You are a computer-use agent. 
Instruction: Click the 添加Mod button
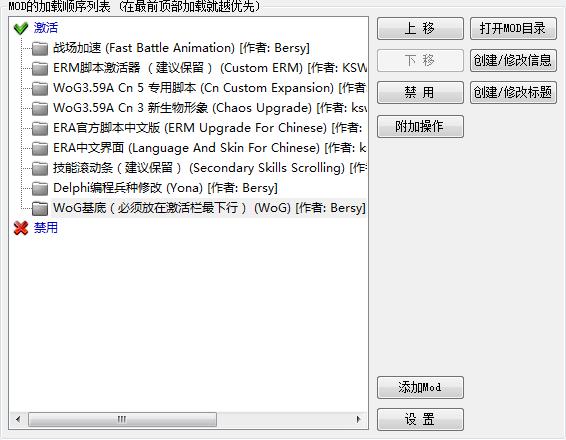[420, 387]
